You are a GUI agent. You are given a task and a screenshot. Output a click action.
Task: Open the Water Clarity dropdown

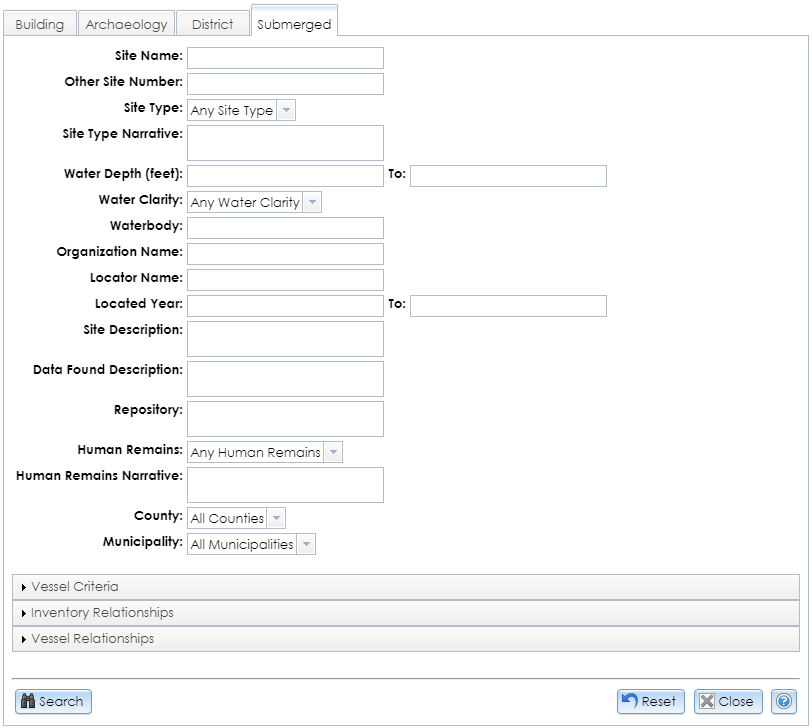[313, 202]
